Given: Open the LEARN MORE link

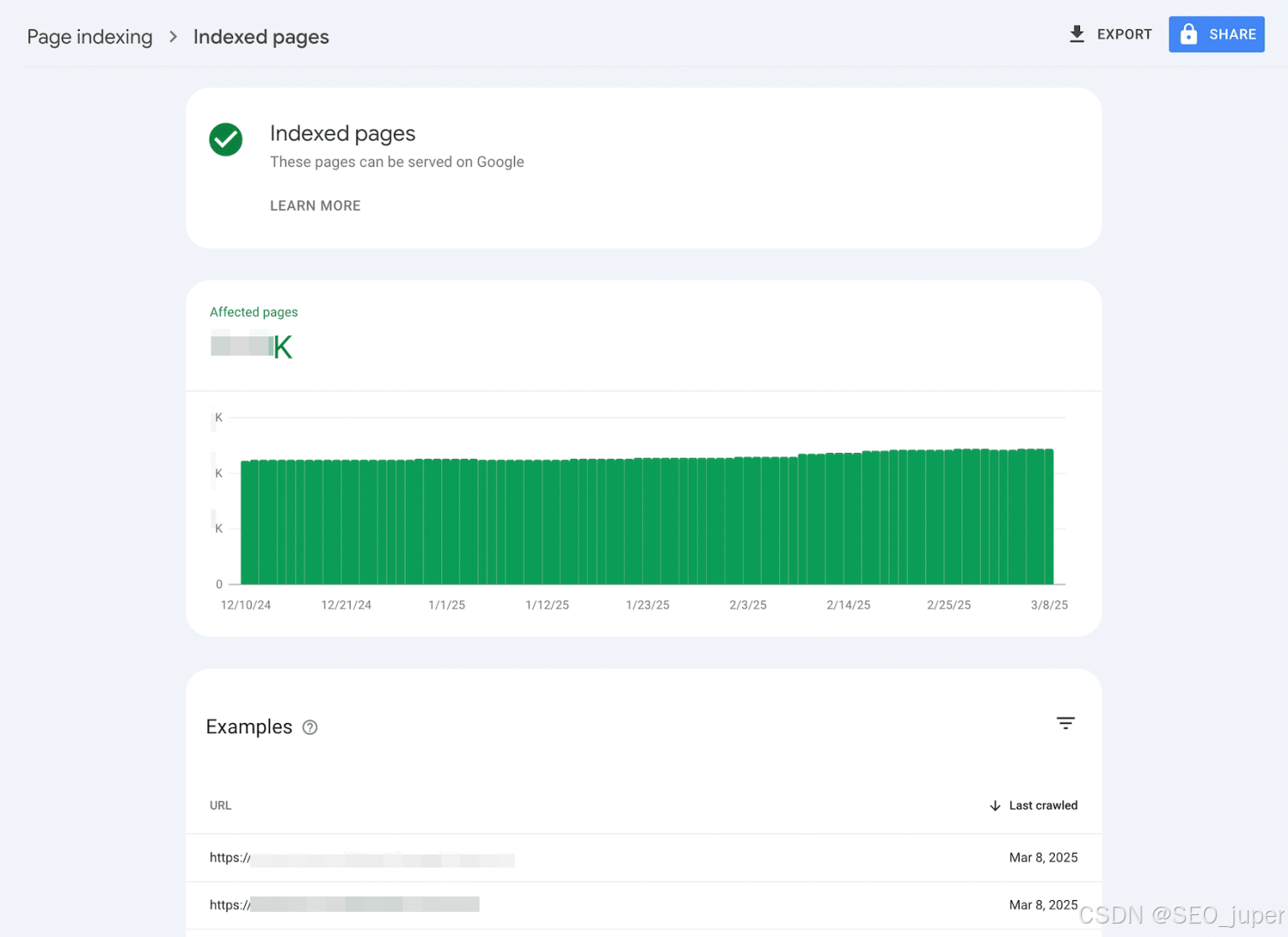Looking at the screenshot, I should coord(315,206).
